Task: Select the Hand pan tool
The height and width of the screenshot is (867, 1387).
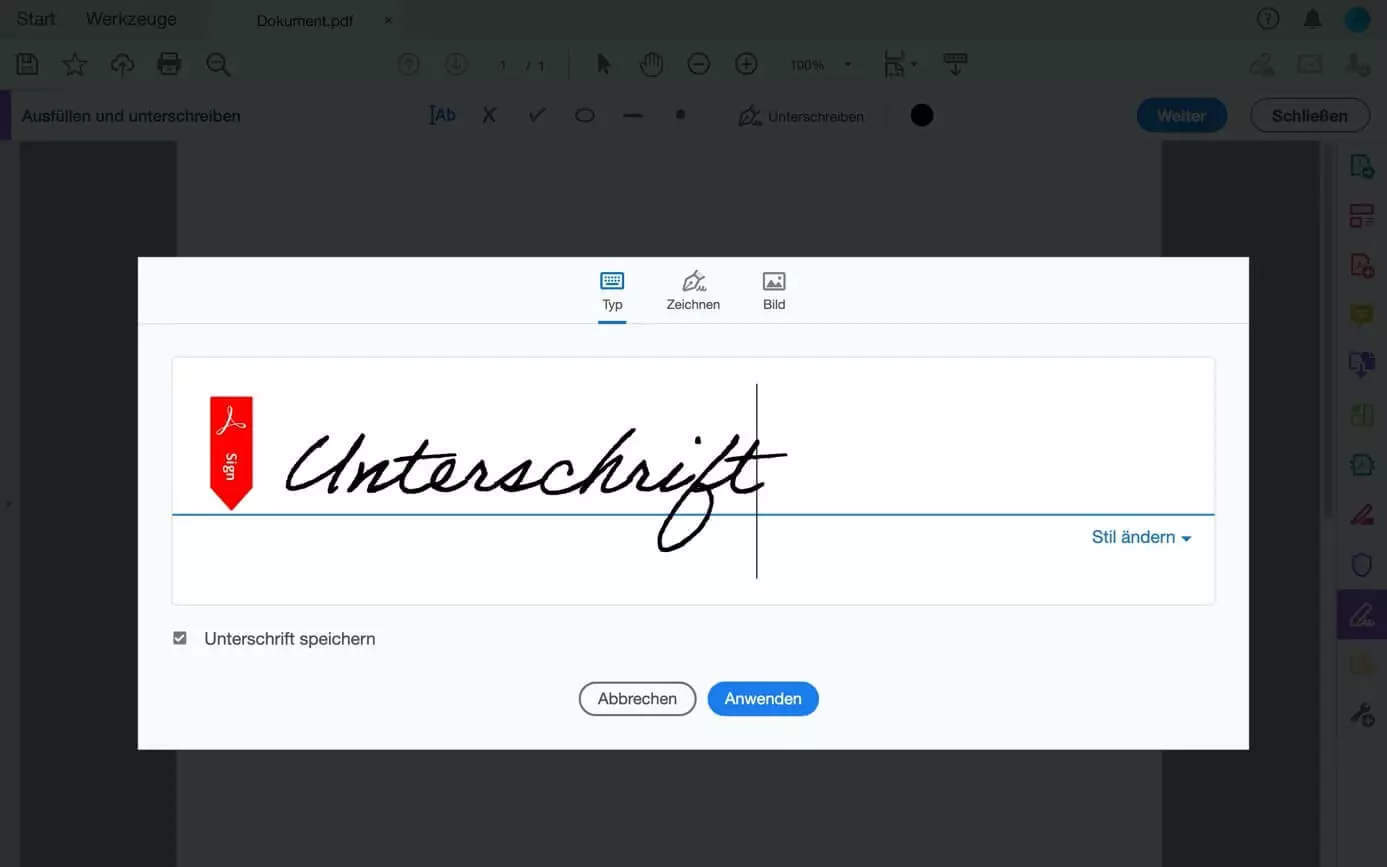Action: coord(652,65)
